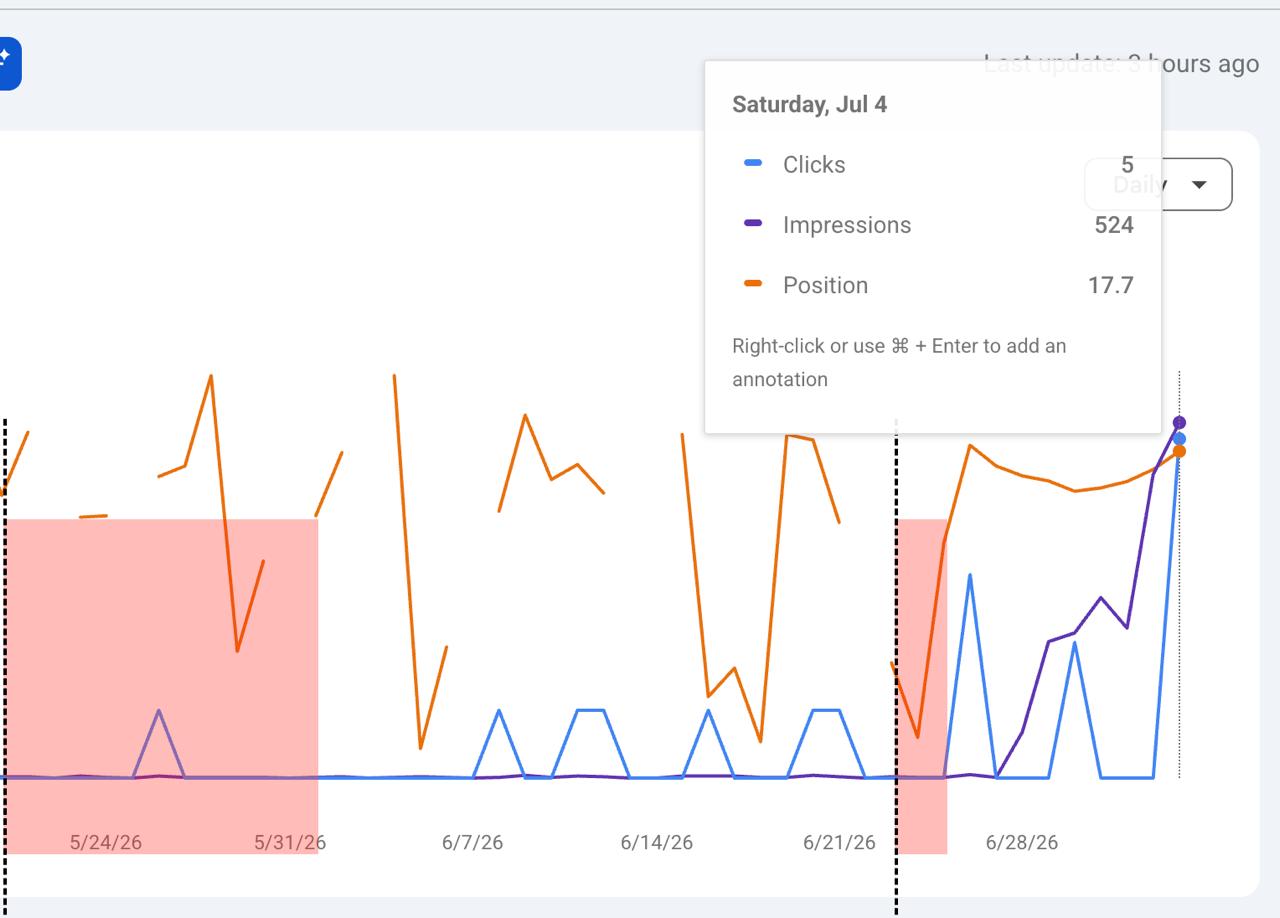Image resolution: width=1280 pixels, height=918 pixels.
Task: Click the 5/24/26 axis date label
Action: point(105,842)
